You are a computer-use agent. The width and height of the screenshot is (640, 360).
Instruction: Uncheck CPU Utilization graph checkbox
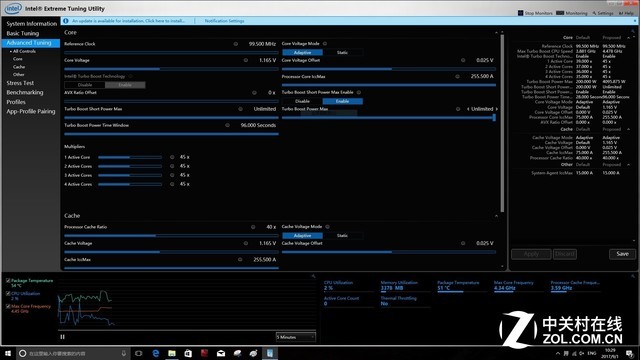(x=8, y=293)
